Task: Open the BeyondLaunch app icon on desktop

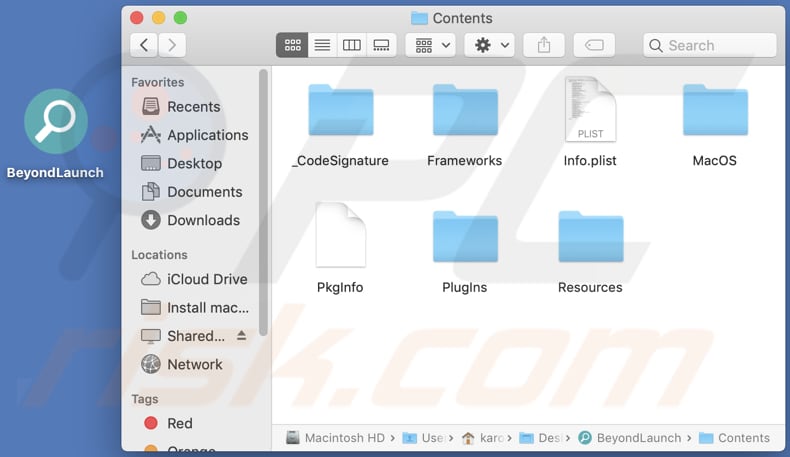Action: coord(55,122)
